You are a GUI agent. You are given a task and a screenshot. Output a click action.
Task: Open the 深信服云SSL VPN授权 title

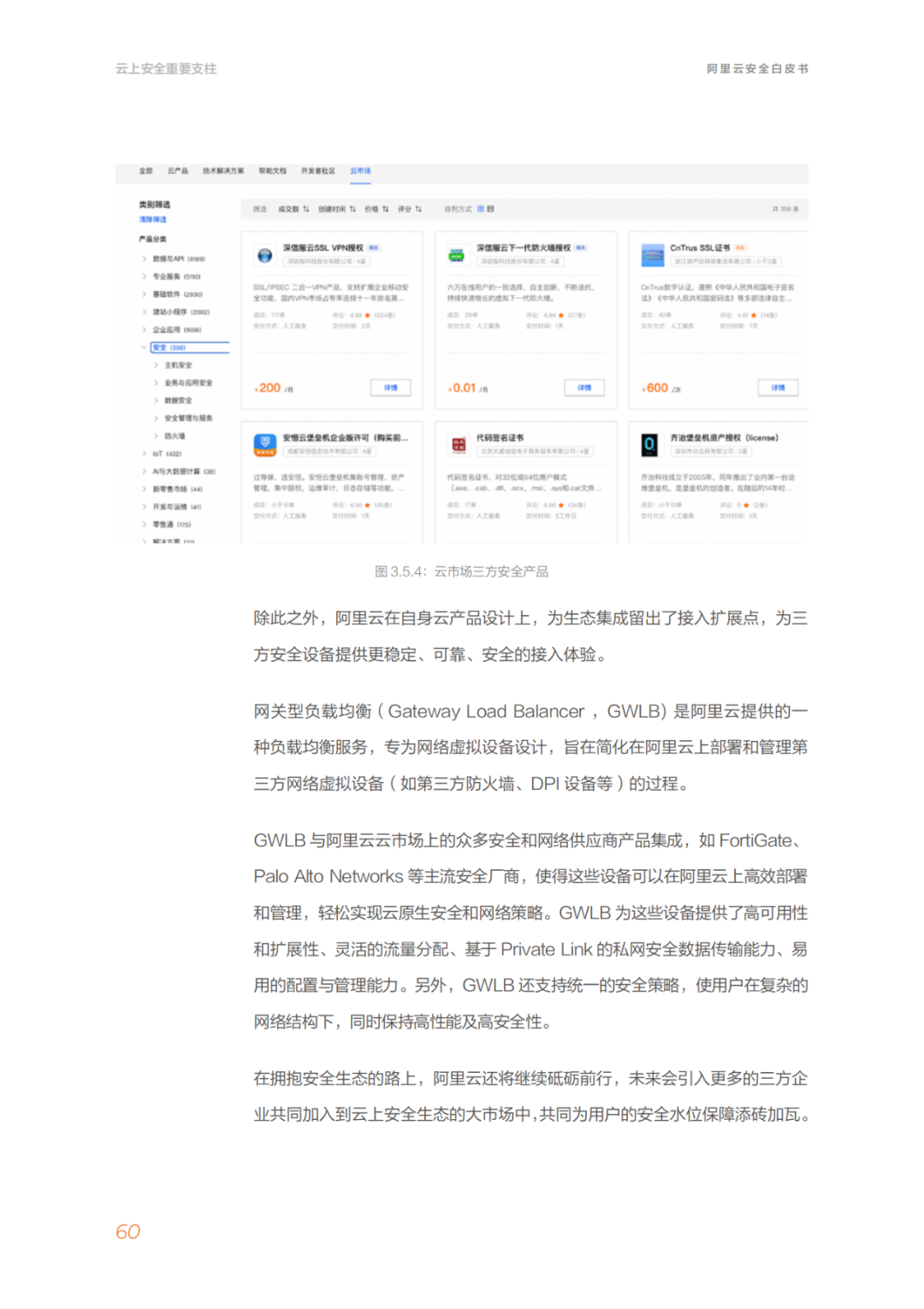[x=323, y=248]
